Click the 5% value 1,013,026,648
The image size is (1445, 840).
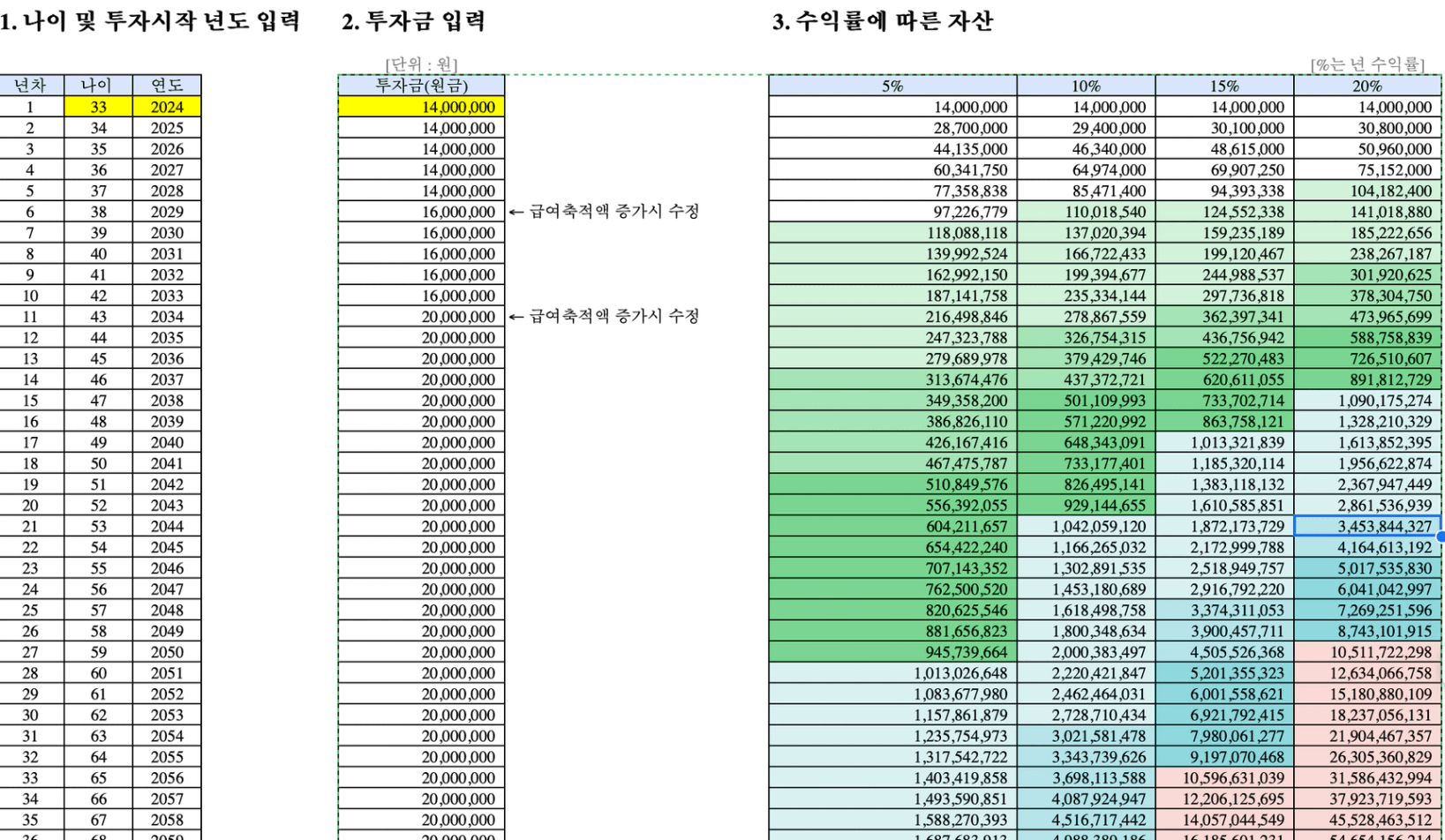[892, 673]
